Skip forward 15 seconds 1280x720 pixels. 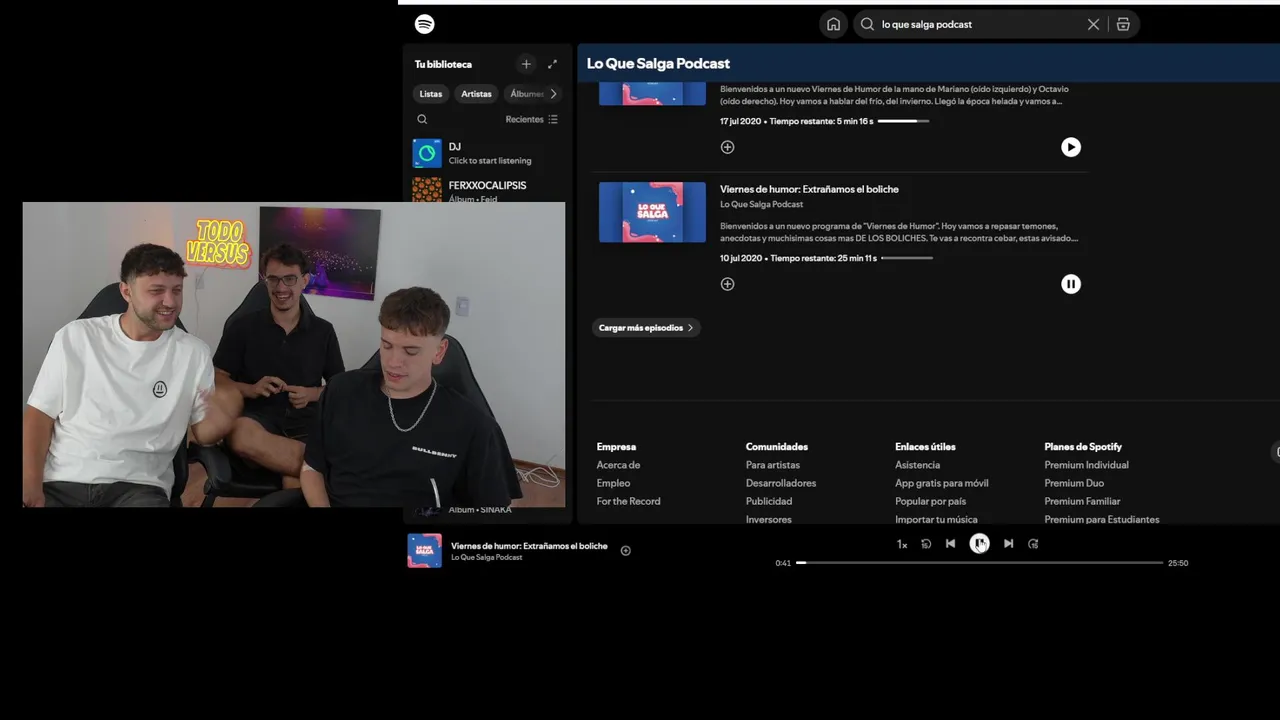1033,544
